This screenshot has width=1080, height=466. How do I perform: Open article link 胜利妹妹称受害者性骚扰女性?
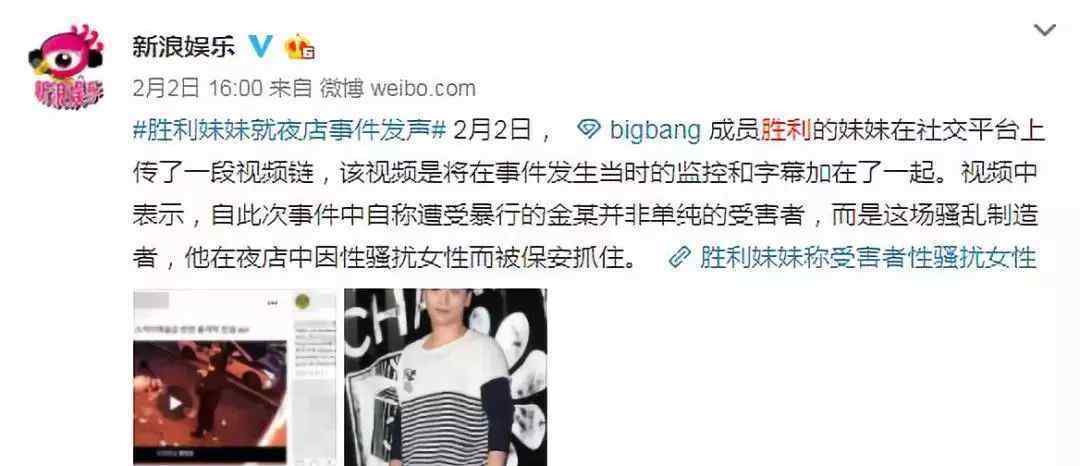click(x=868, y=258)
